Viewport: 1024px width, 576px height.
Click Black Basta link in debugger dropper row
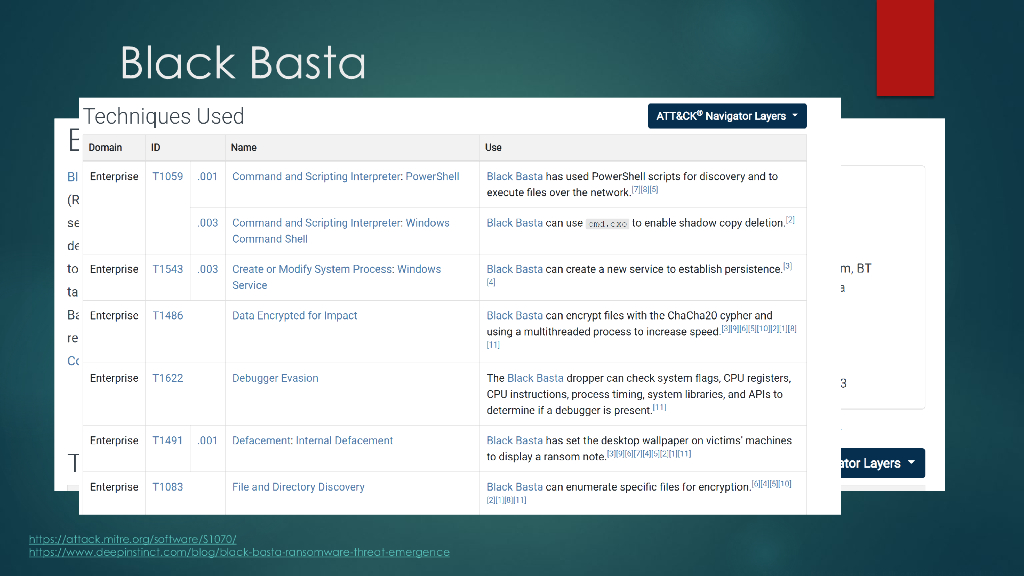pos(535,378)
